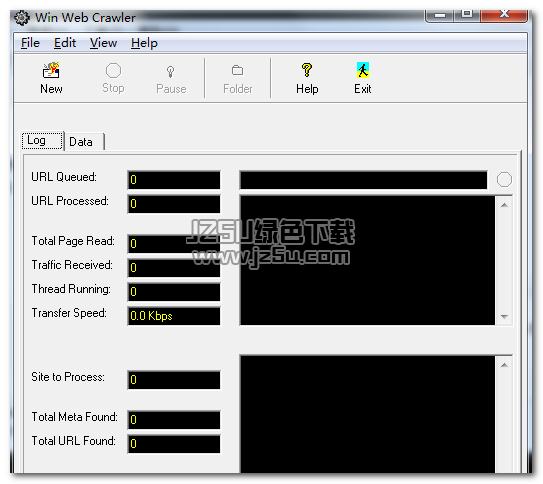Minimize the Win Web Crawler window
543x484 pixels.
click(x=440, y=15)
